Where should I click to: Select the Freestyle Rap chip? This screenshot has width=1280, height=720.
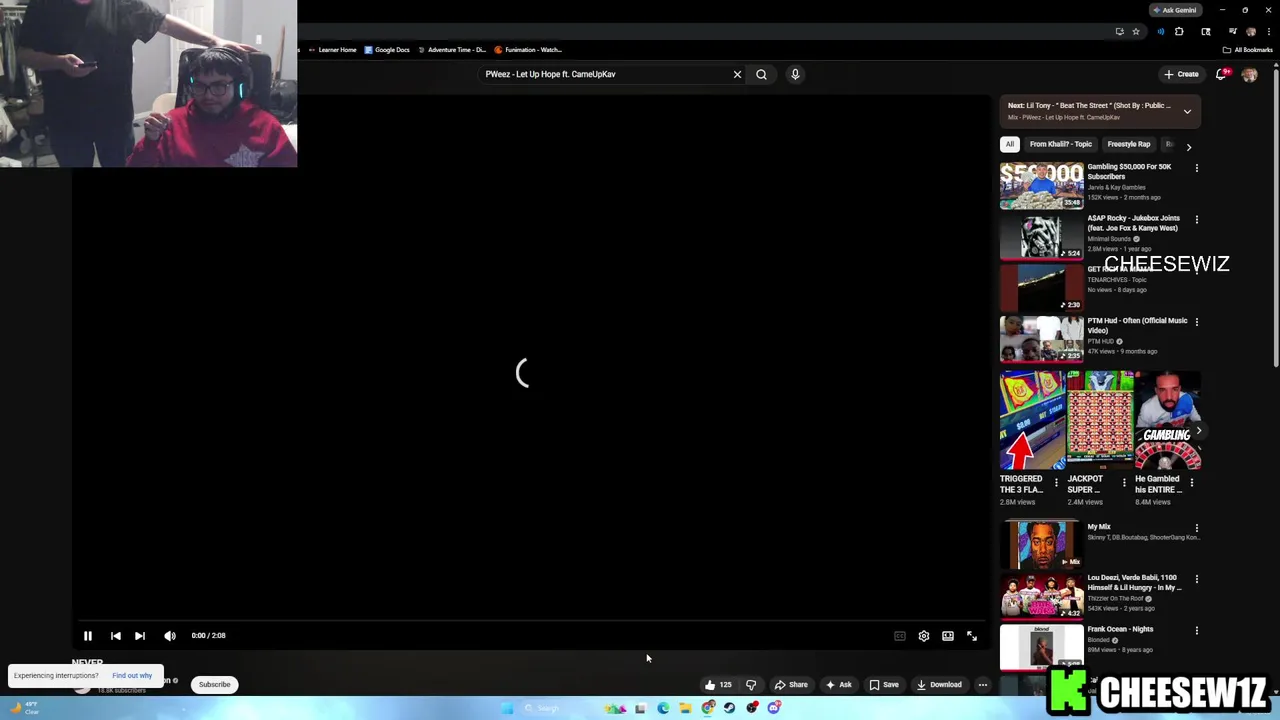pos(1129,144)
